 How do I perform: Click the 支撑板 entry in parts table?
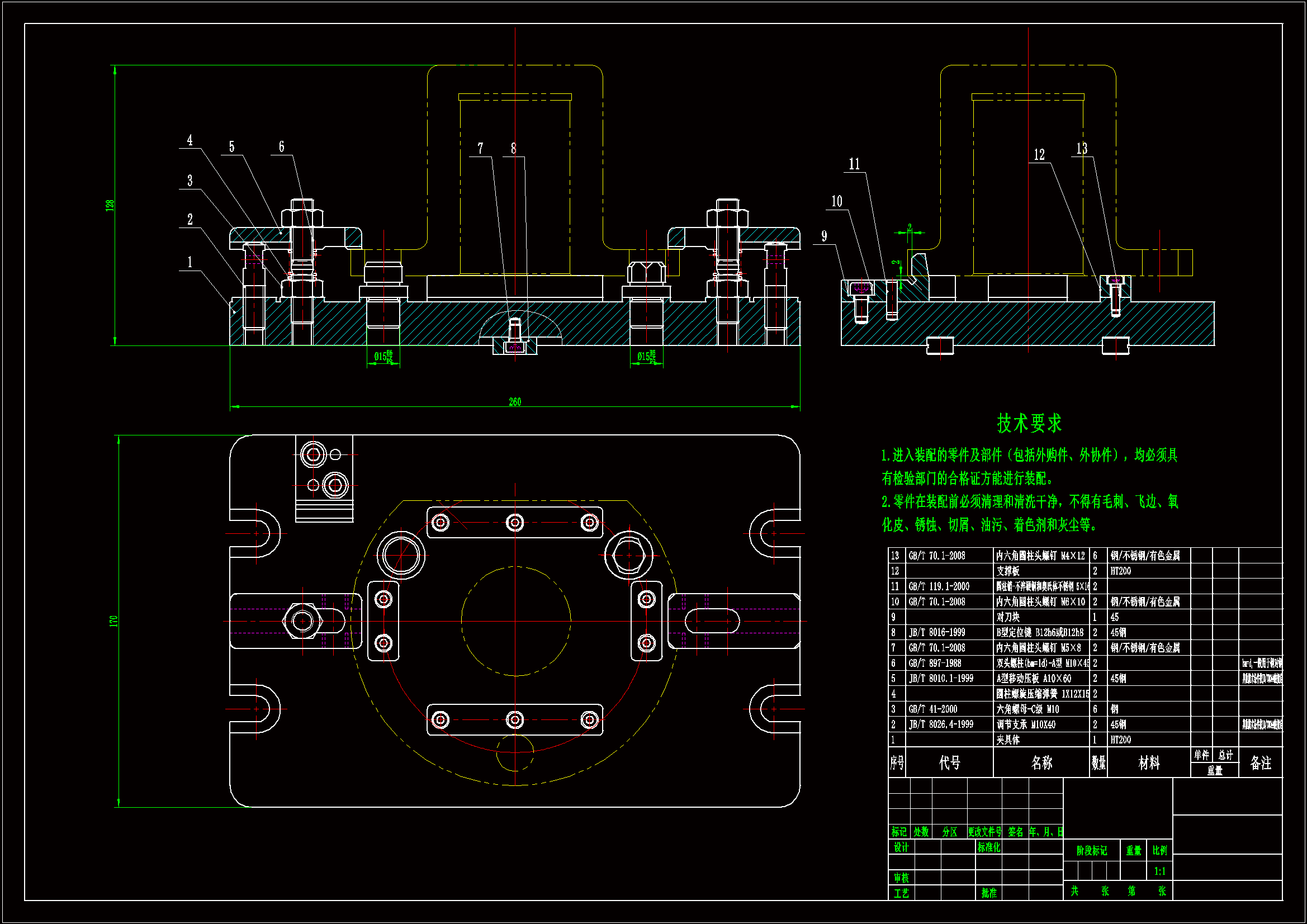tap(1008, 571)
